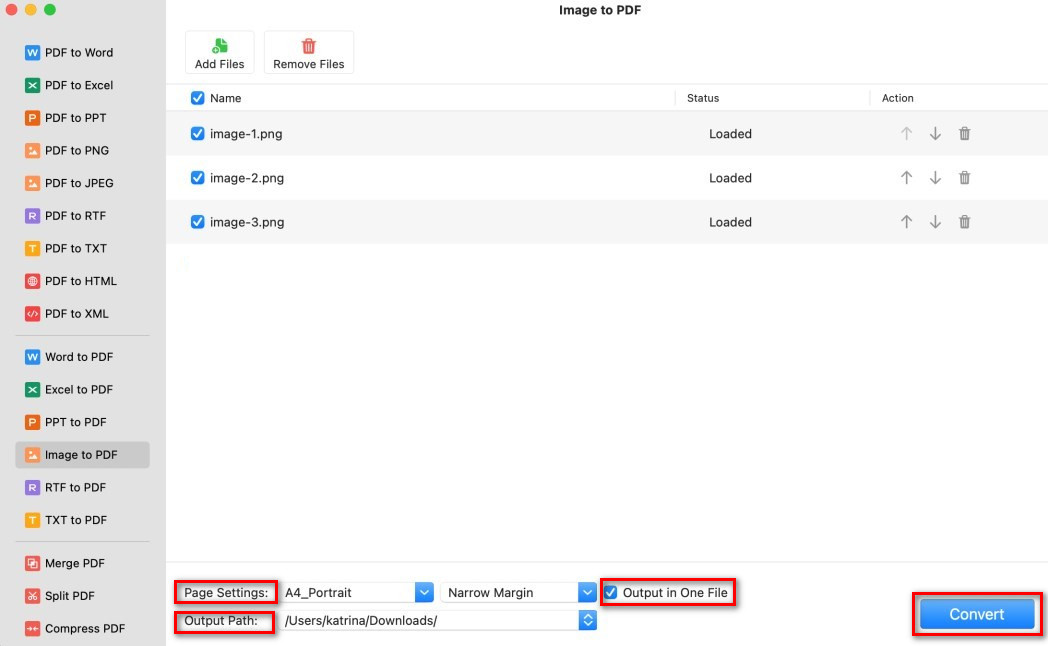
Task: Disable the Output in One File option
Action: (x=610, y=592)
